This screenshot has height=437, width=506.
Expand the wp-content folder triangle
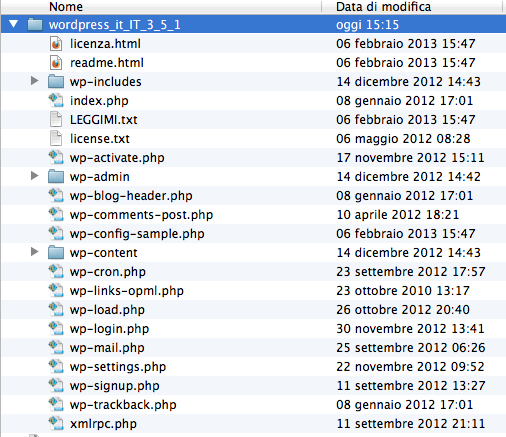pos(34,252)
